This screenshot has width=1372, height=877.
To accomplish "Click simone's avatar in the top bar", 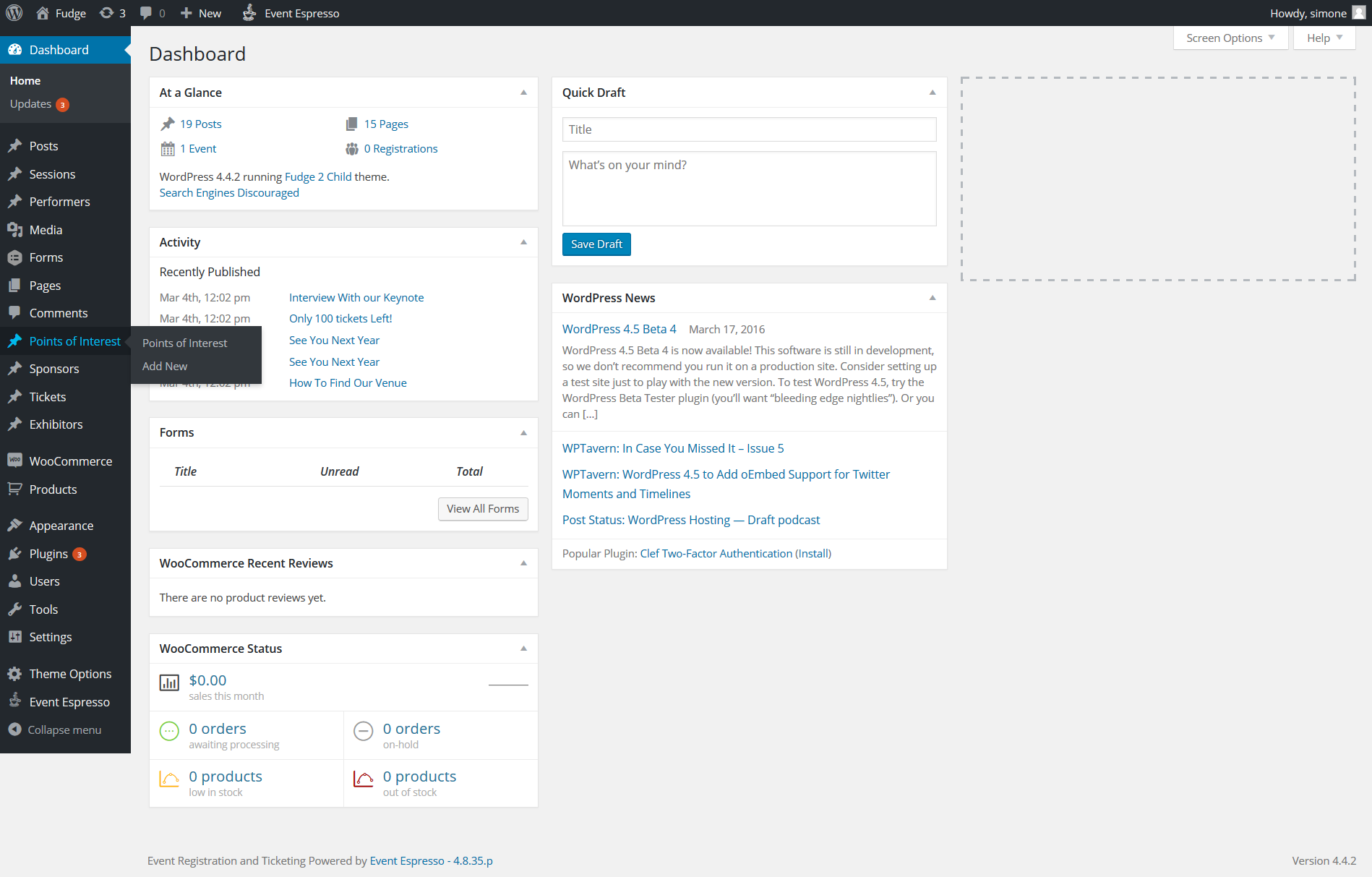I will [x=1359, y=13].
